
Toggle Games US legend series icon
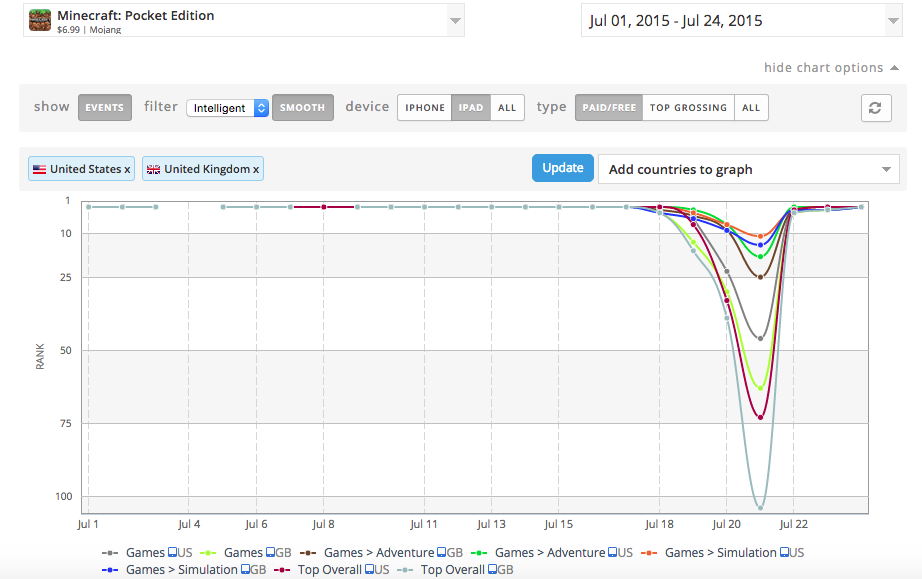pos(111,552)
